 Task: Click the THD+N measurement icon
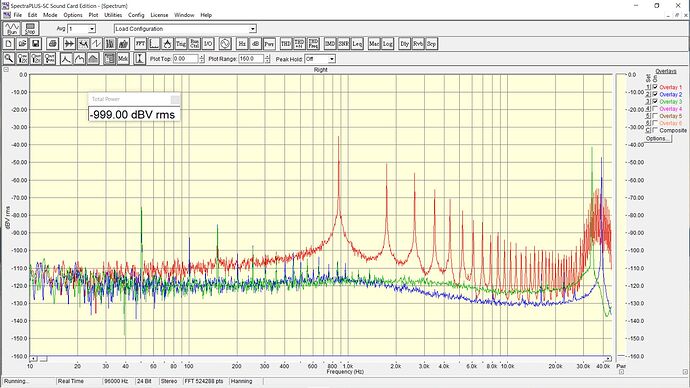click(x=299, y=44)
